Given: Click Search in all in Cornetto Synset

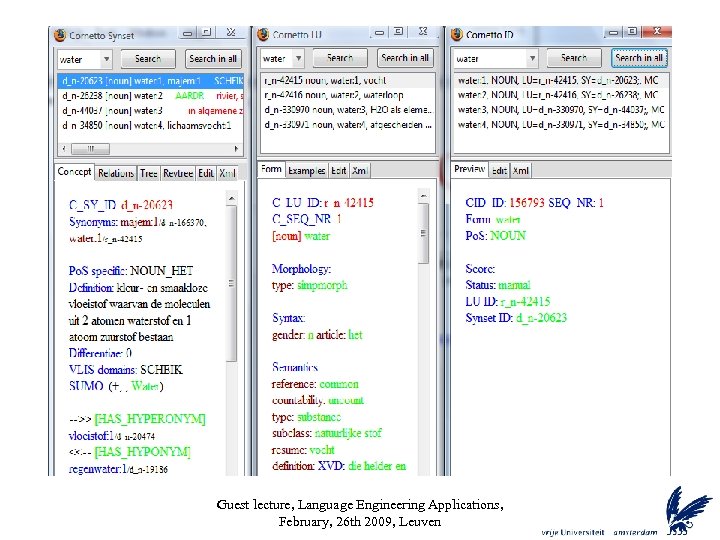Looking at the screenshot, I should pyautogui.click(x=213, y=59).
